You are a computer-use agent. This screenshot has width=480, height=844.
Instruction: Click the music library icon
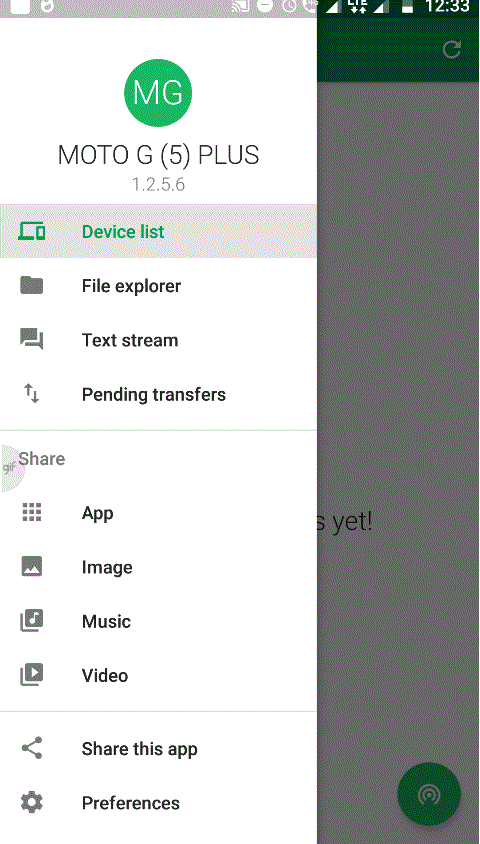tap(32, 621)
